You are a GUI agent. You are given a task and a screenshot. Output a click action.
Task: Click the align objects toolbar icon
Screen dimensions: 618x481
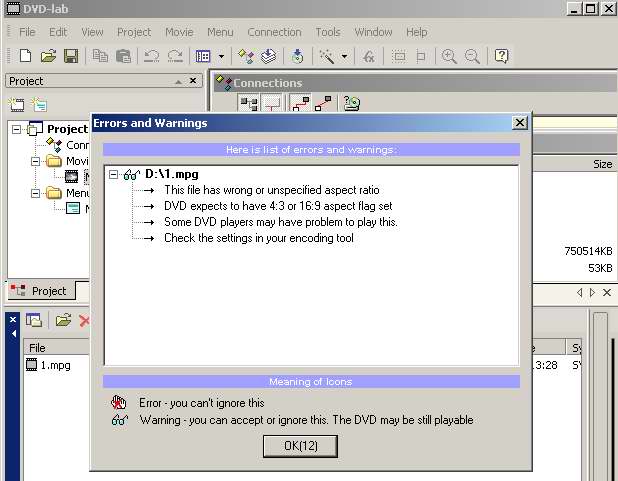(421, 56)
